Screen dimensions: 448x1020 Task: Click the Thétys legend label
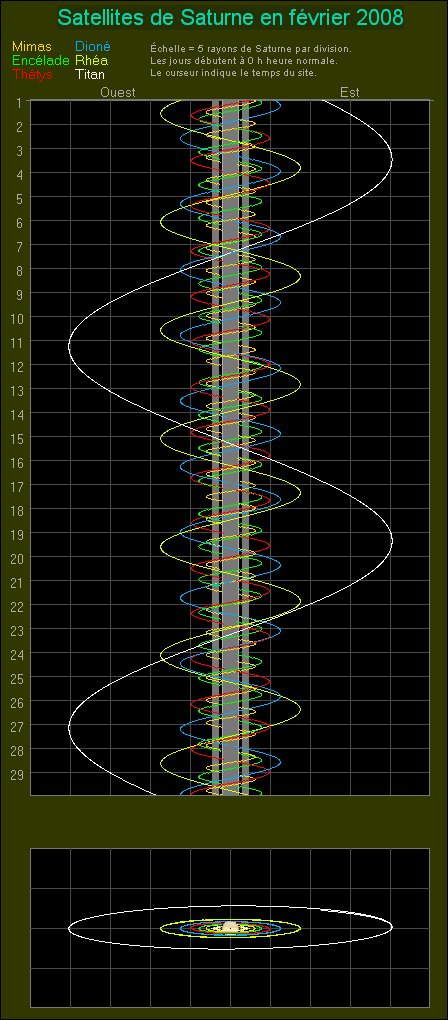point(33,75)
